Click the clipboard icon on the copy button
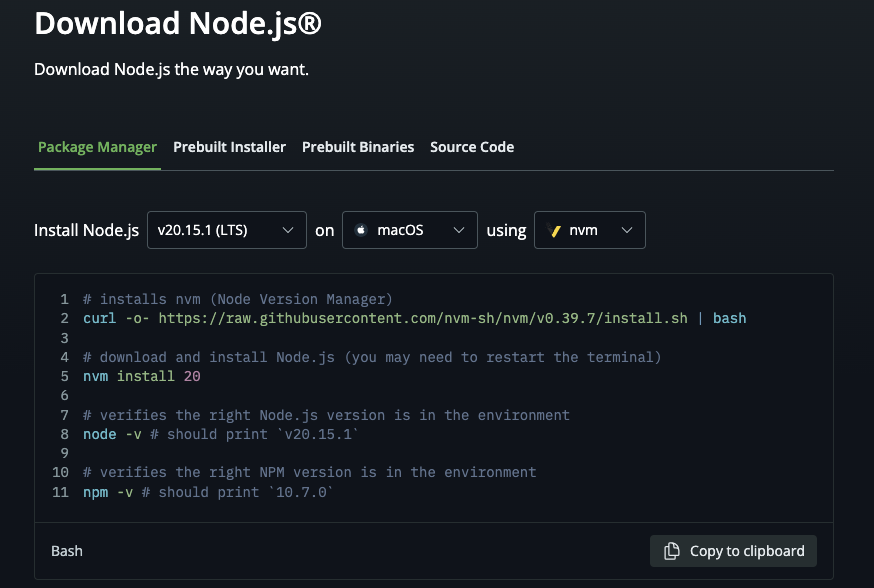This screenshot has height=588, width=874. pyautogui.click(x=672, y=551)
